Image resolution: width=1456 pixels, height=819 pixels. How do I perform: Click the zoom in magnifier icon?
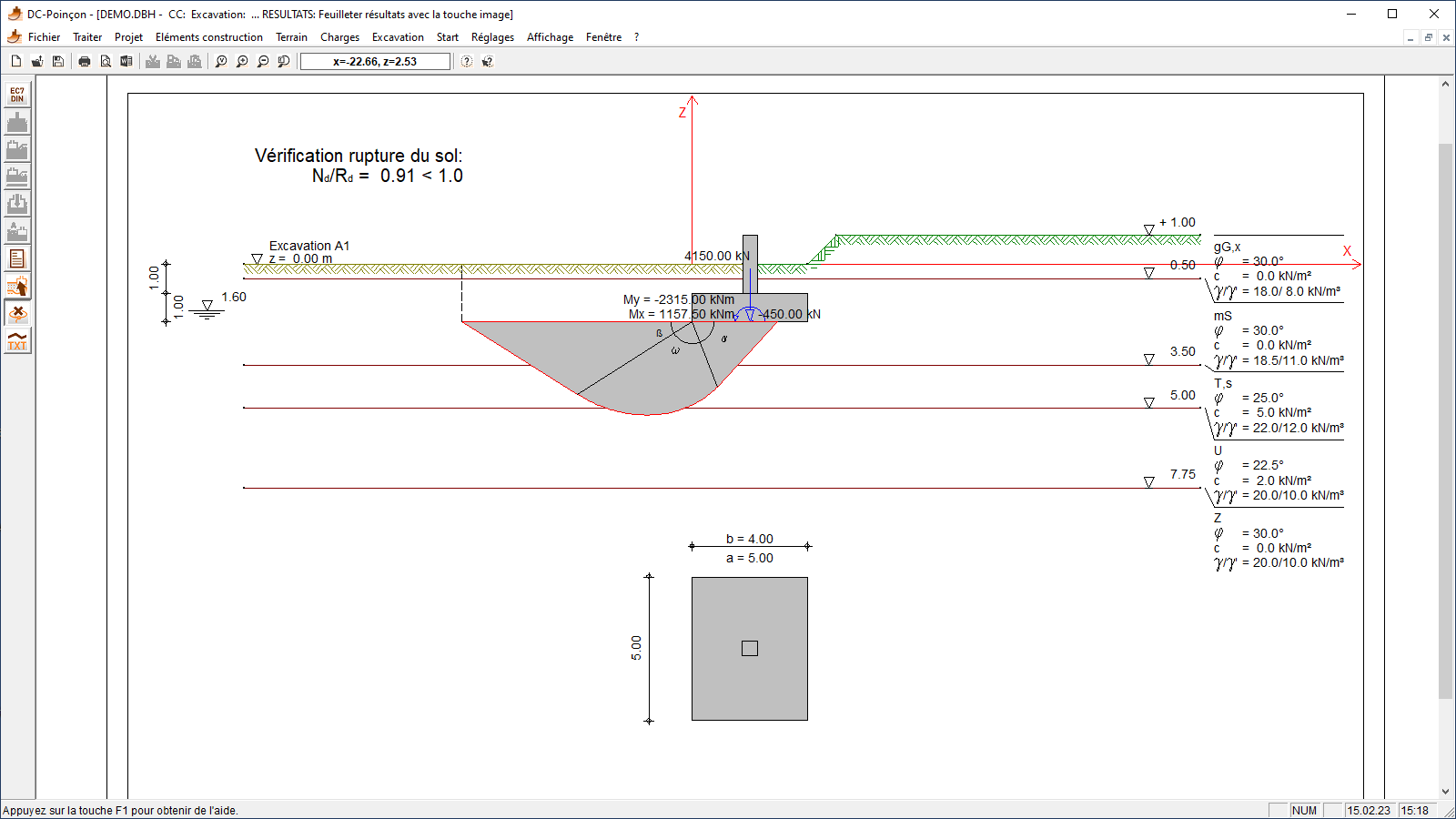242,61
